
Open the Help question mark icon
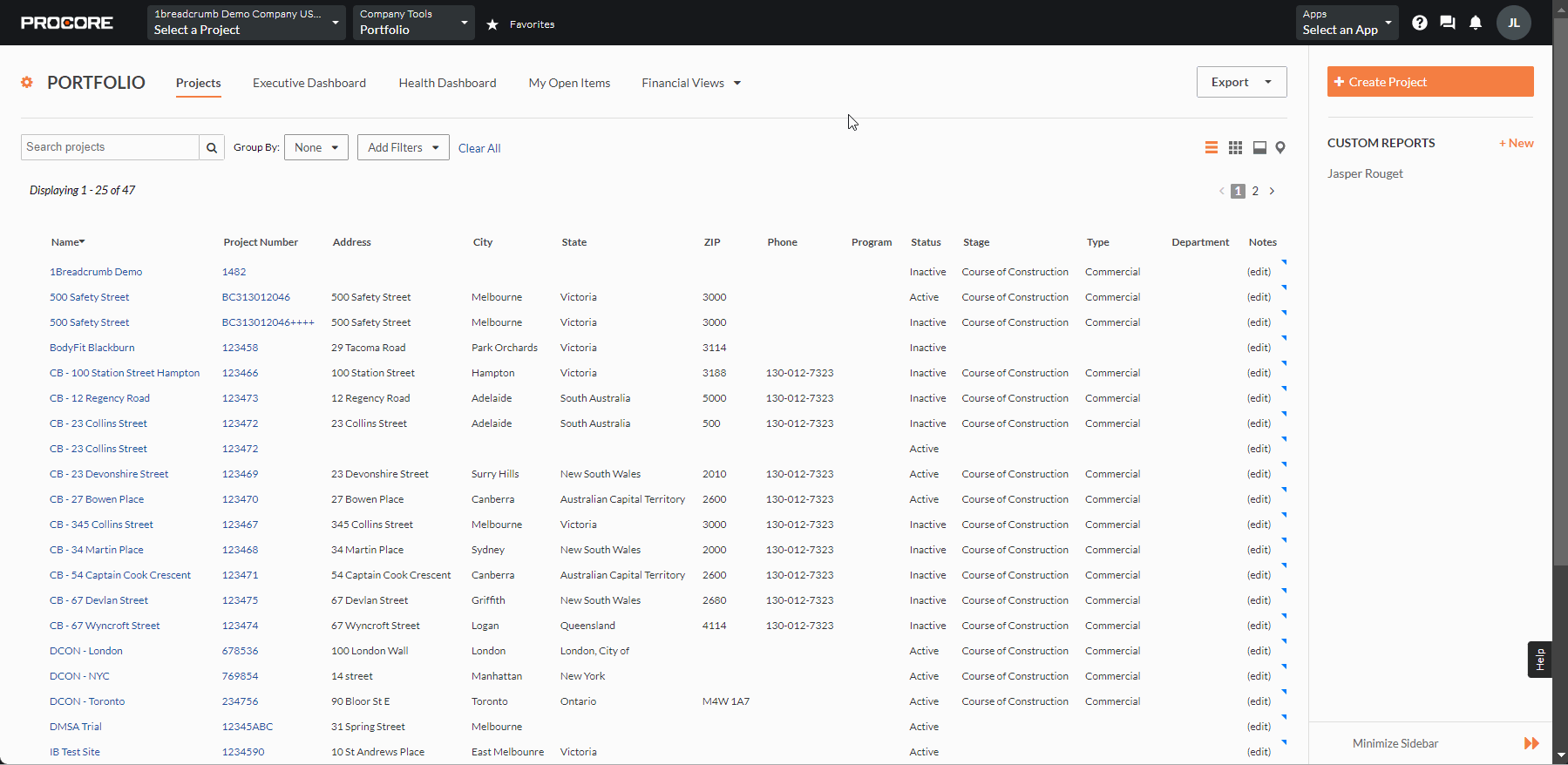pyautogui.click(x=1420, y=23)
